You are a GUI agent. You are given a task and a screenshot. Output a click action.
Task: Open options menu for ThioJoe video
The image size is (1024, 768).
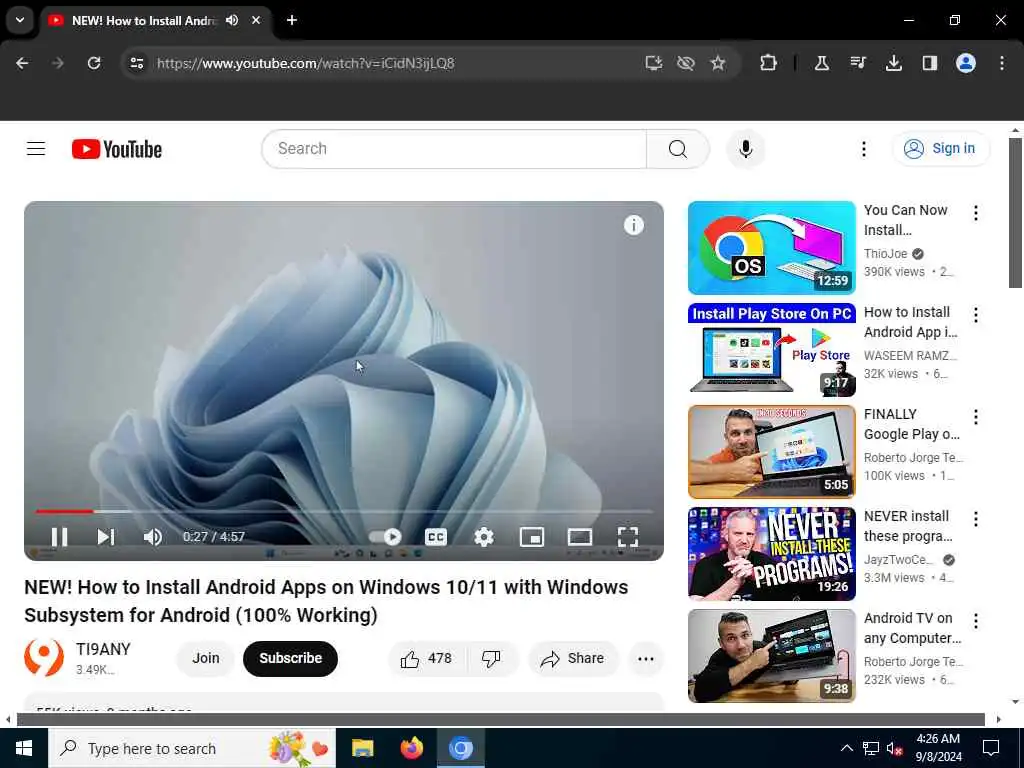pos(976,213)
